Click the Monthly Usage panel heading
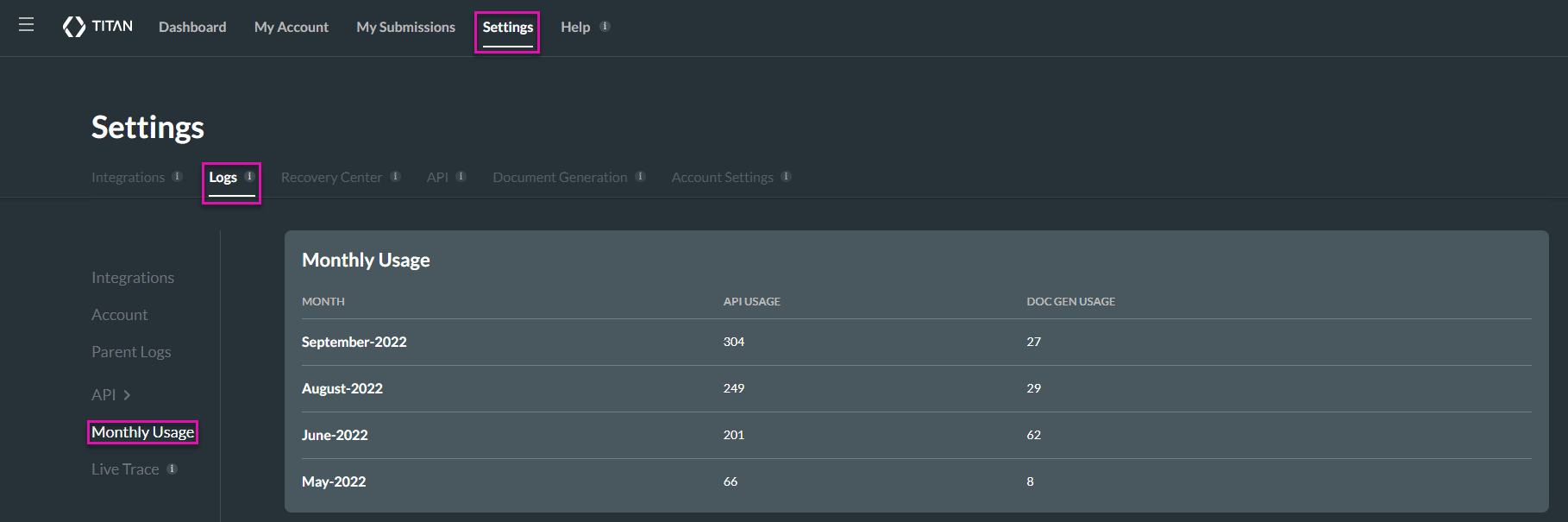Image resolution: width=1568 pixels, height=522 pixels. coord(366,261)
